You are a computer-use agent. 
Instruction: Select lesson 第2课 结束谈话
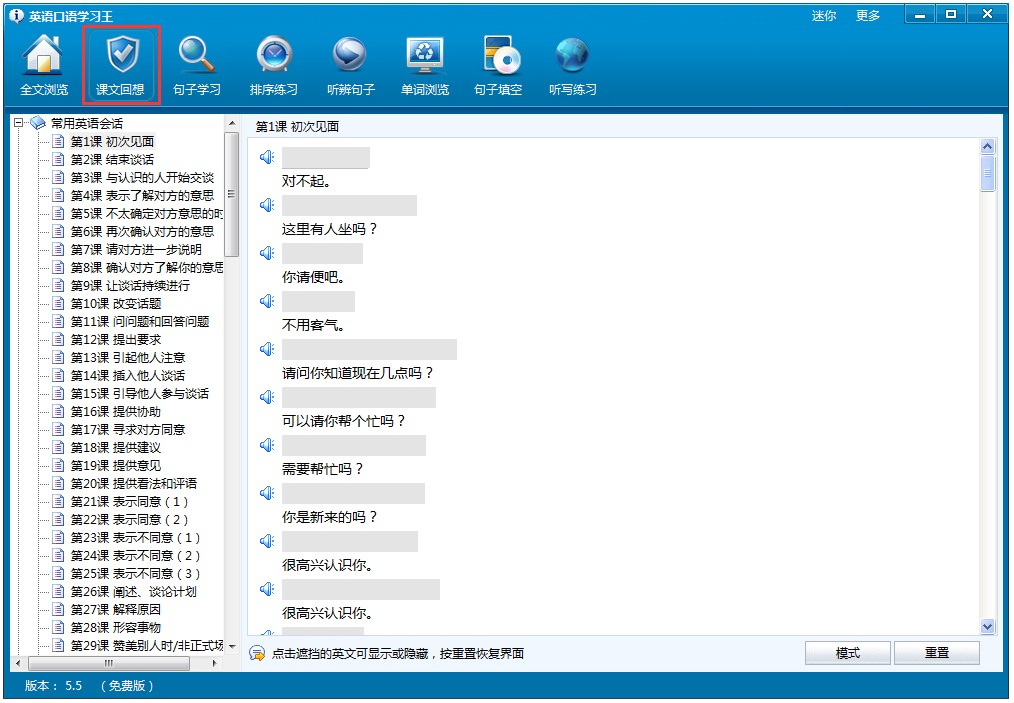click(112, 159)
